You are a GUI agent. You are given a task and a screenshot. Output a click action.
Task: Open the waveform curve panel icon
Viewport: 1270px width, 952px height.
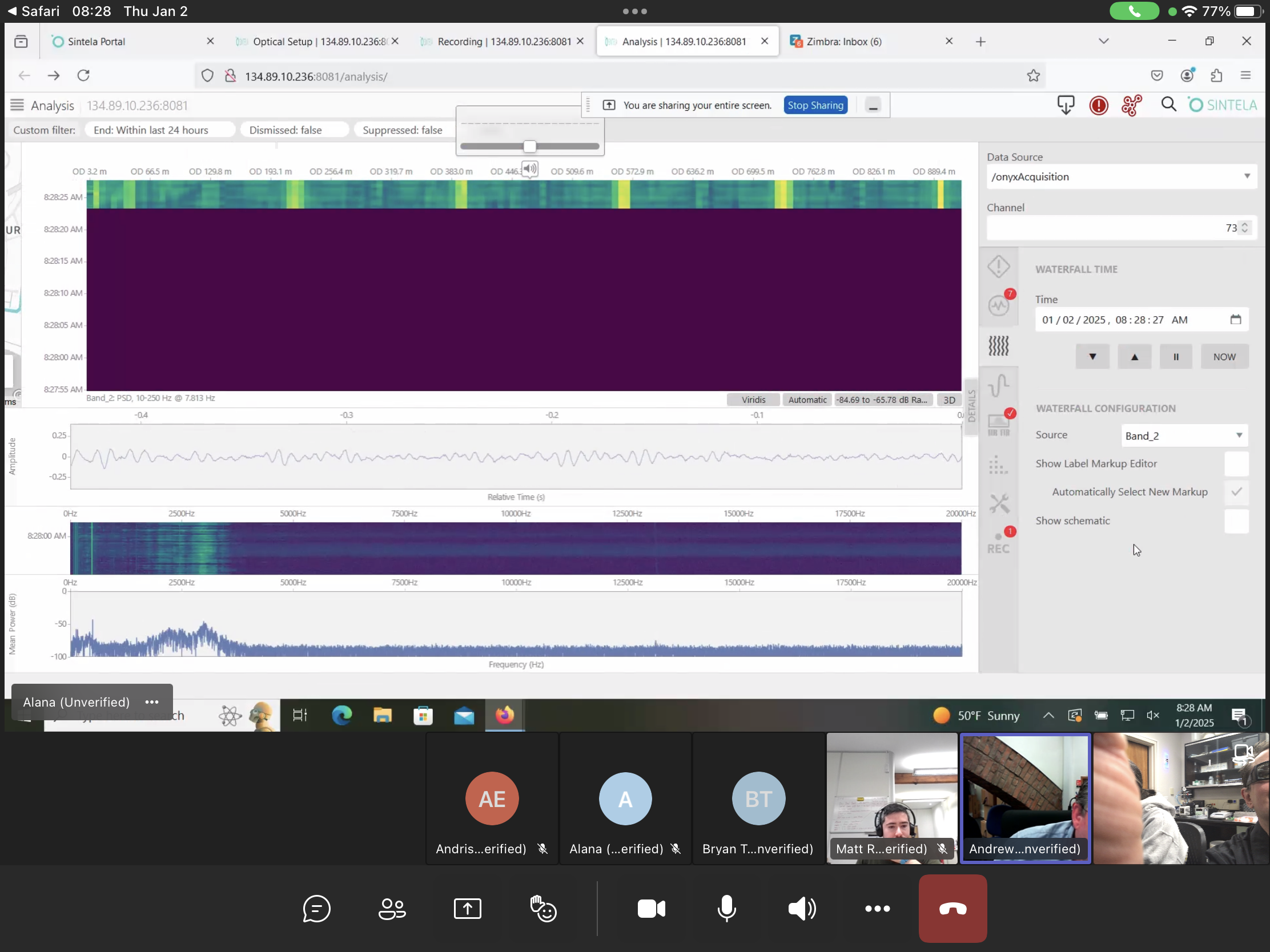click(x=999, y=385)
